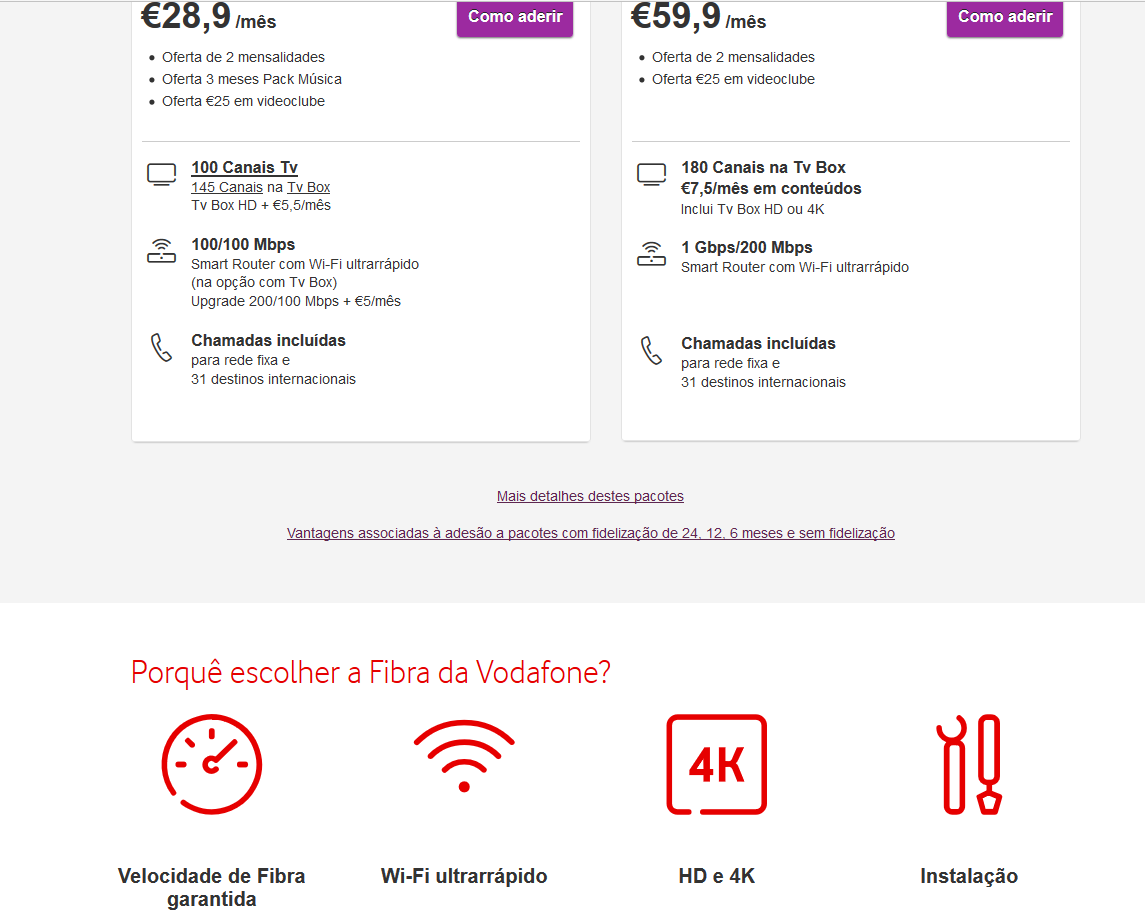Click the TV icon in the €28,9 package

(x=161, y=175)
